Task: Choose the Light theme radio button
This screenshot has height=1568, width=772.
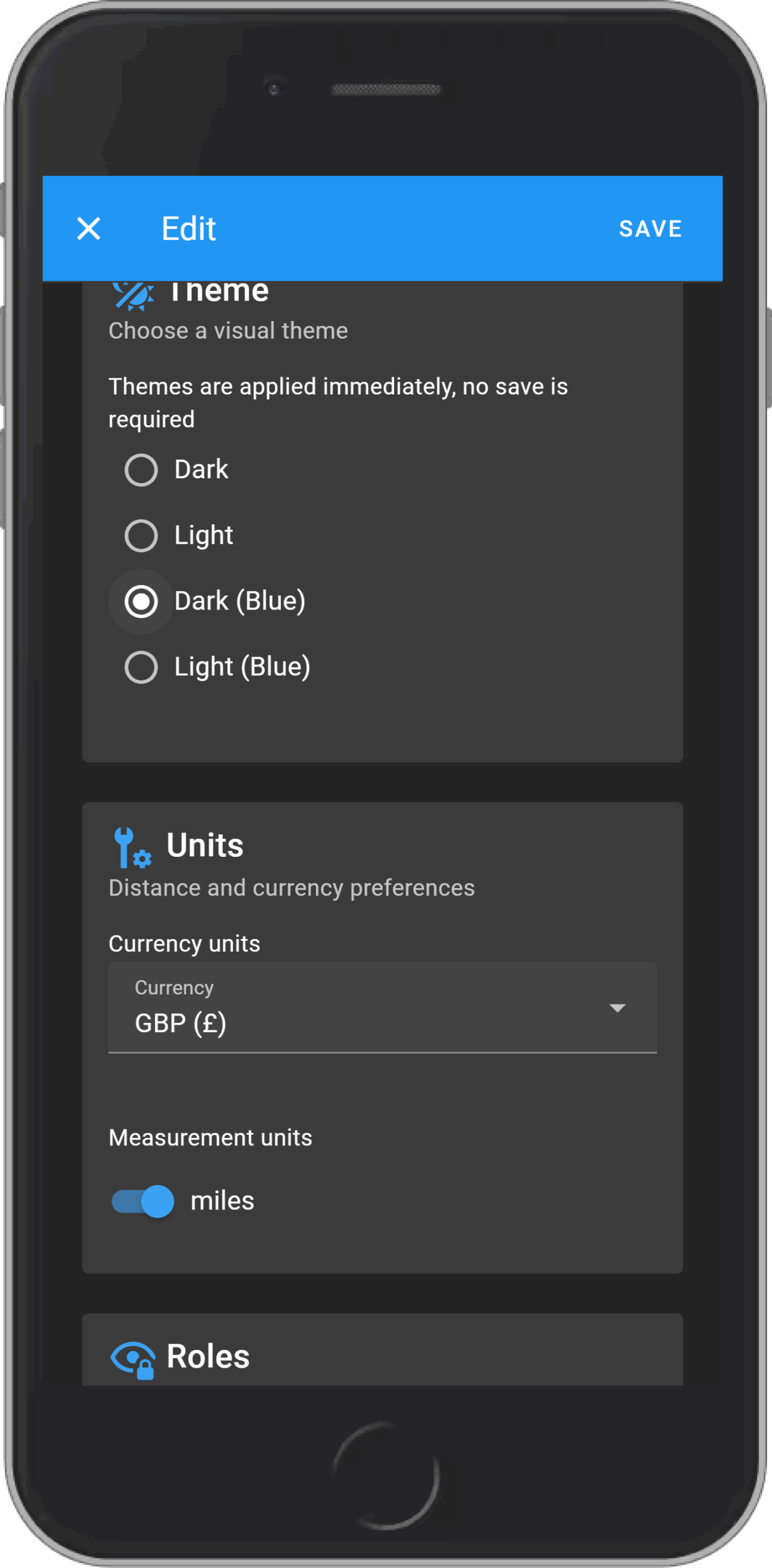Action: [141, 536]
